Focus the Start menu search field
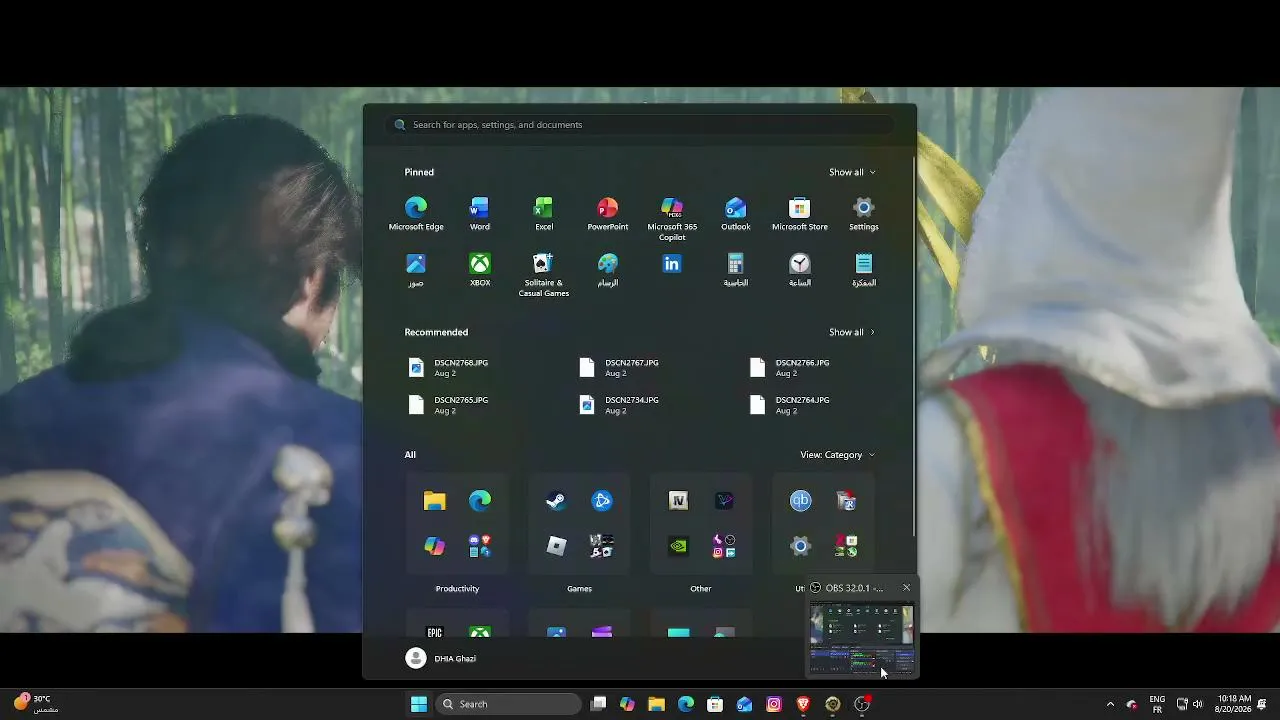The image size is (1280, 720). point(640,125)
